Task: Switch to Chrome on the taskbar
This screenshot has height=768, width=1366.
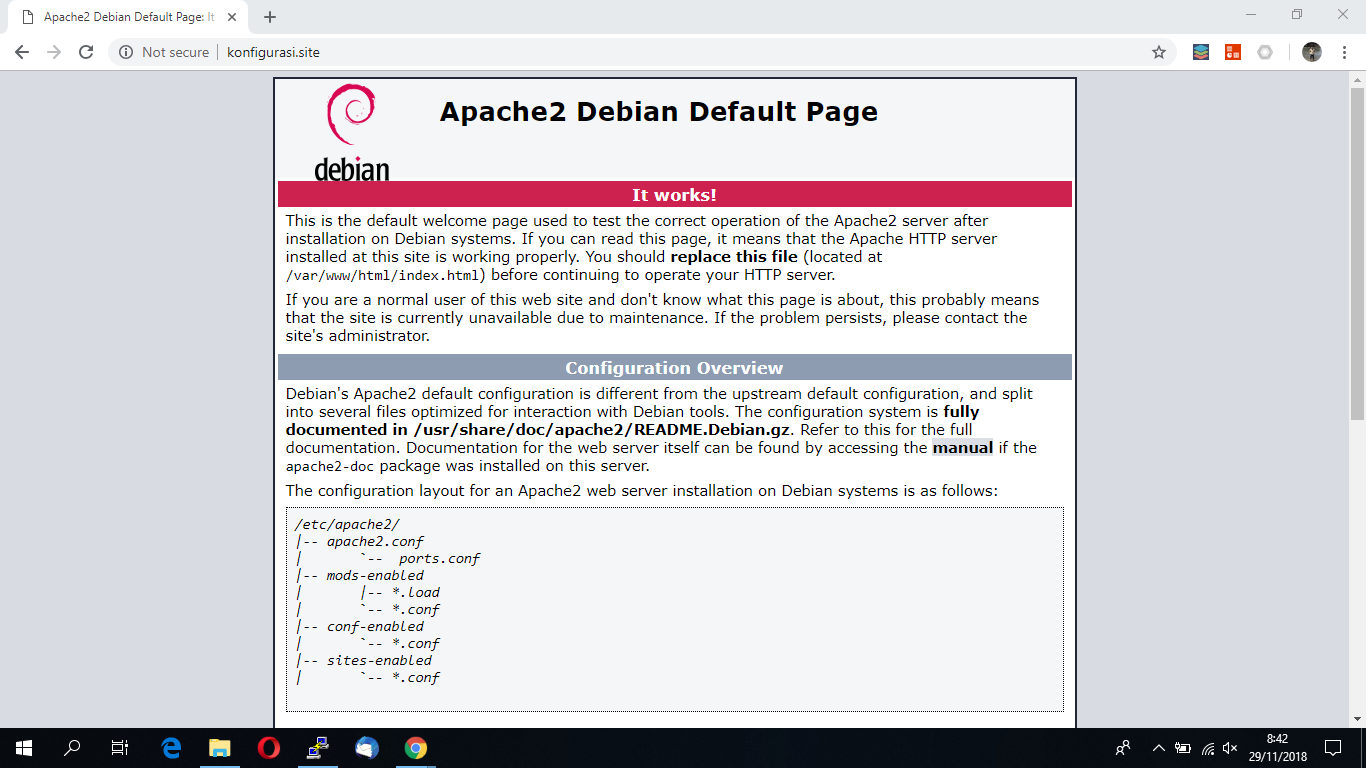Action: [416, 747]
